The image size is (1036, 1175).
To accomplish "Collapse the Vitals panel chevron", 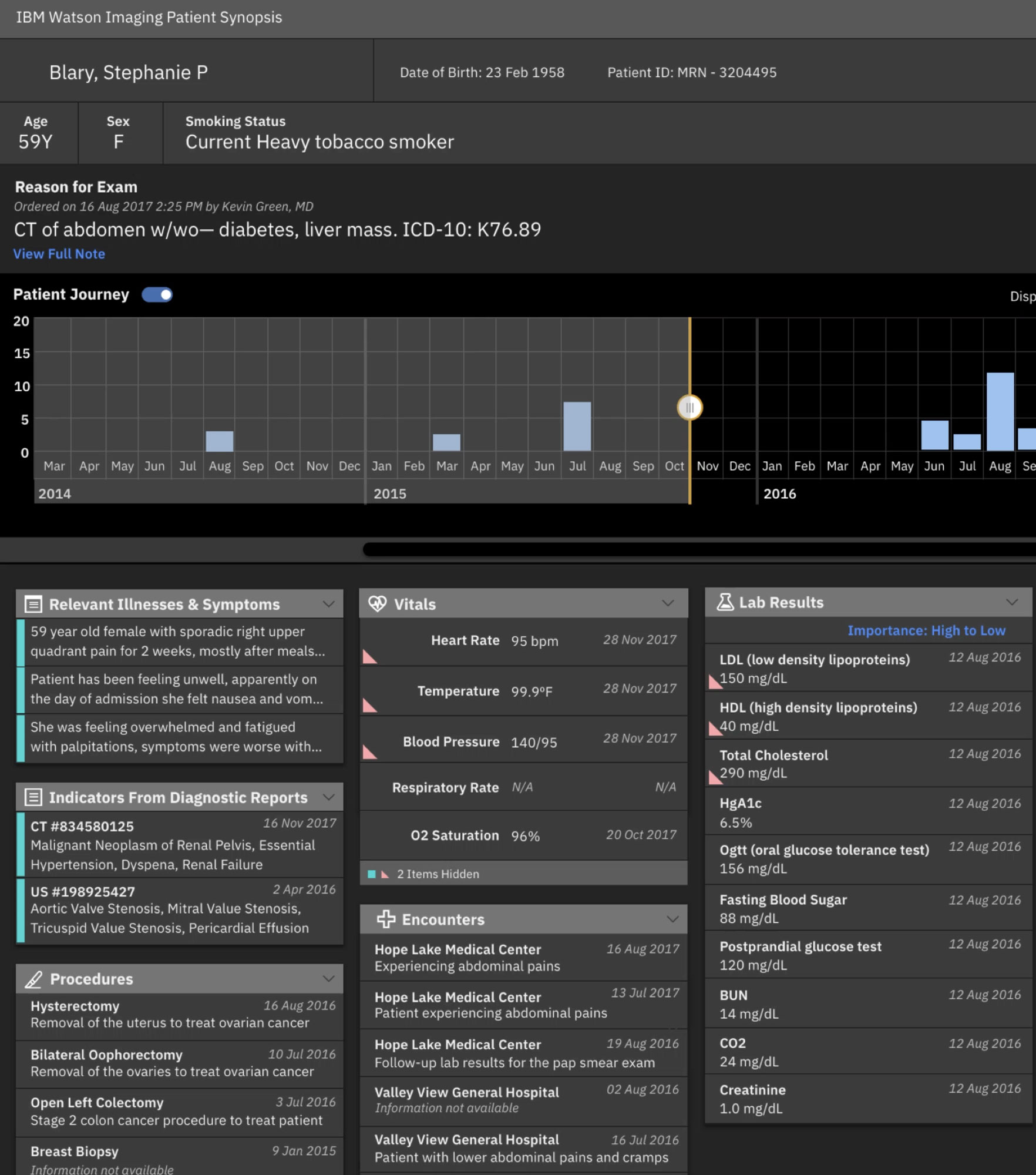I will [x=668, y=603].
